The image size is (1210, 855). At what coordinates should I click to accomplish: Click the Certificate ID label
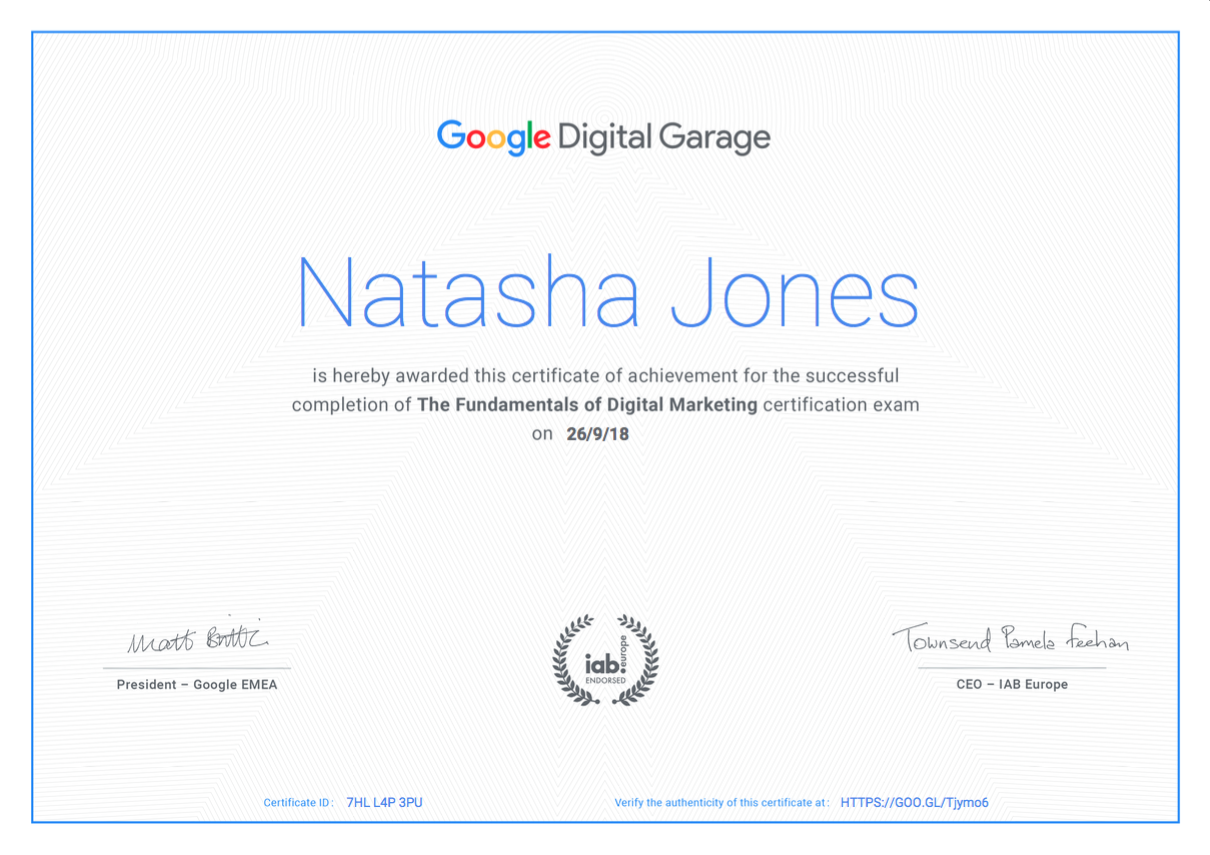click(x=298, y=803)
